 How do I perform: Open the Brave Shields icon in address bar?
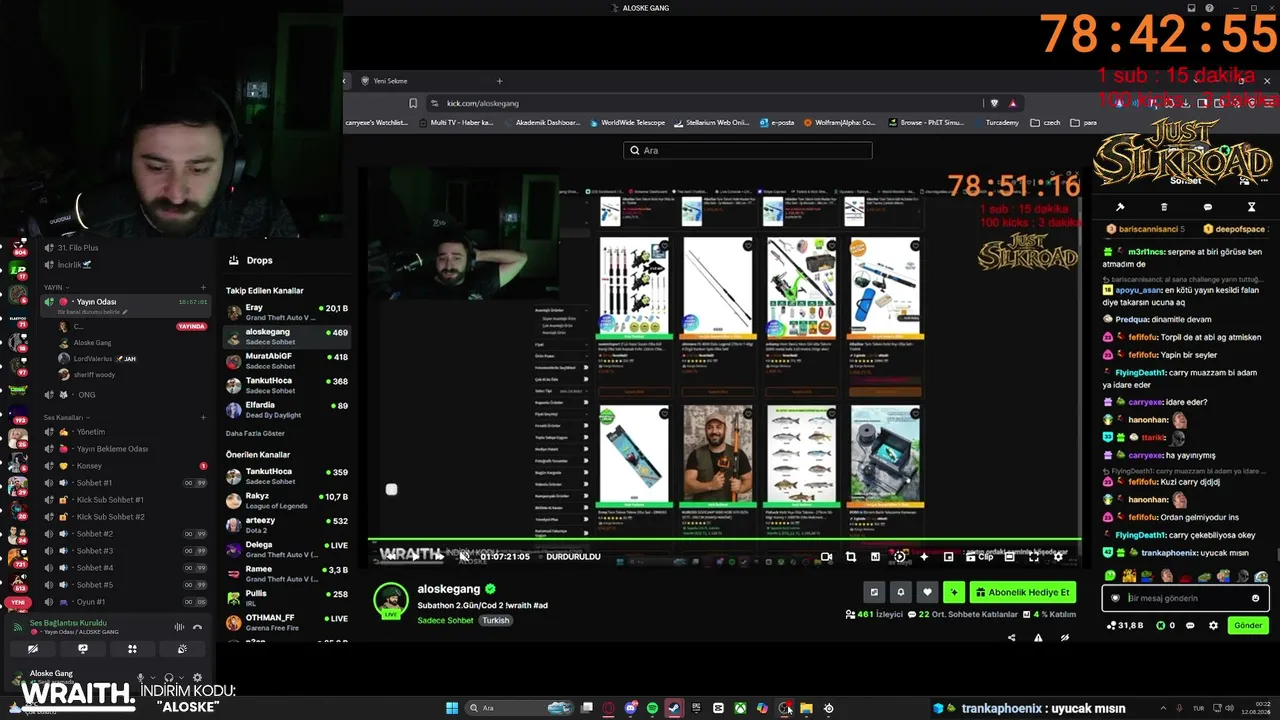pyautogui.click(x=993, y=103)
